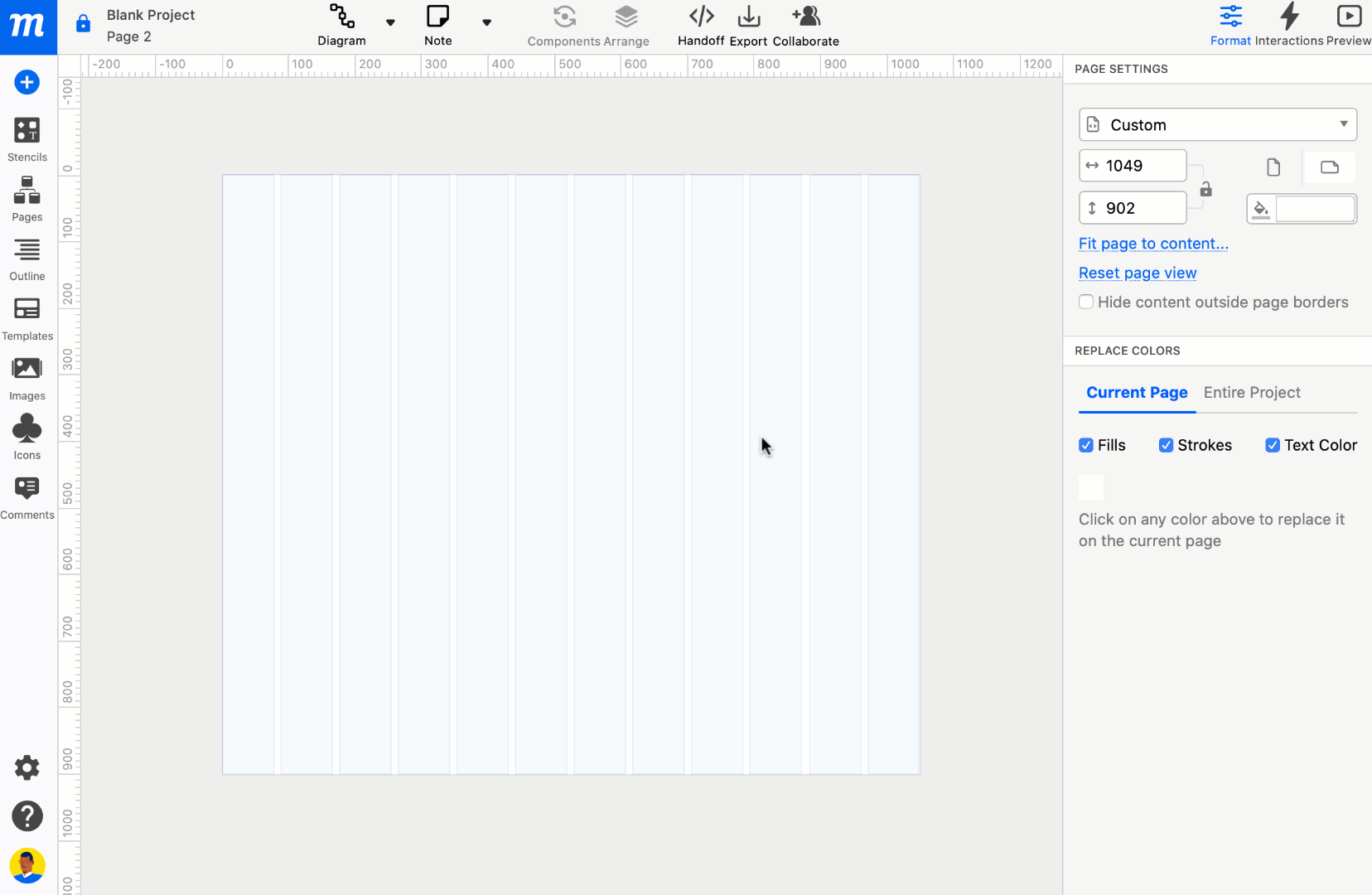
Task: Open the Stencils panel
Action: click(27, 139)
